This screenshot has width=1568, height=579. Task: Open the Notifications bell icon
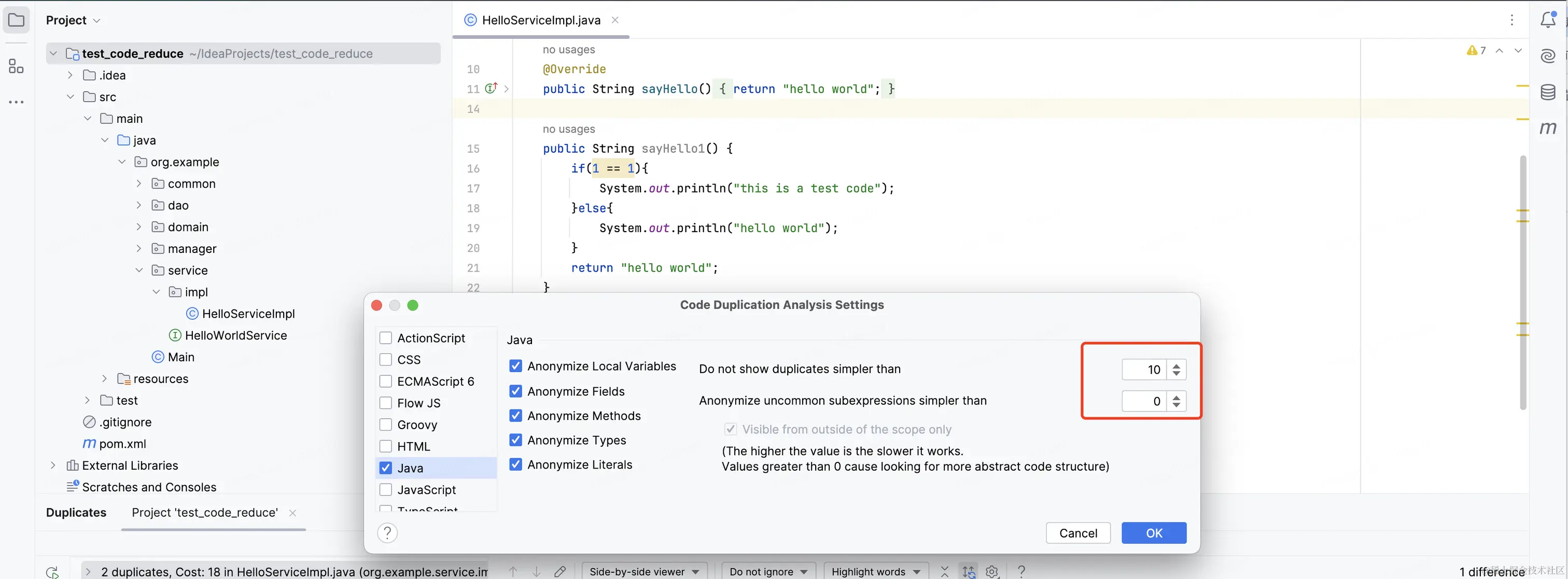coord(1548,20)
